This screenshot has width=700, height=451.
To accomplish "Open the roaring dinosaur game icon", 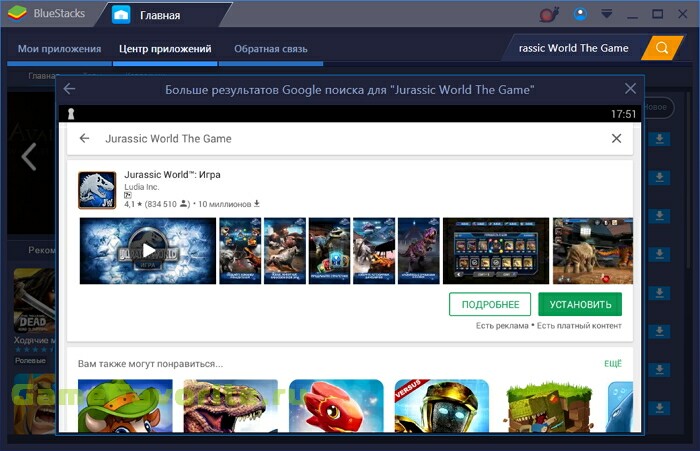I will [x=231, y=406].
